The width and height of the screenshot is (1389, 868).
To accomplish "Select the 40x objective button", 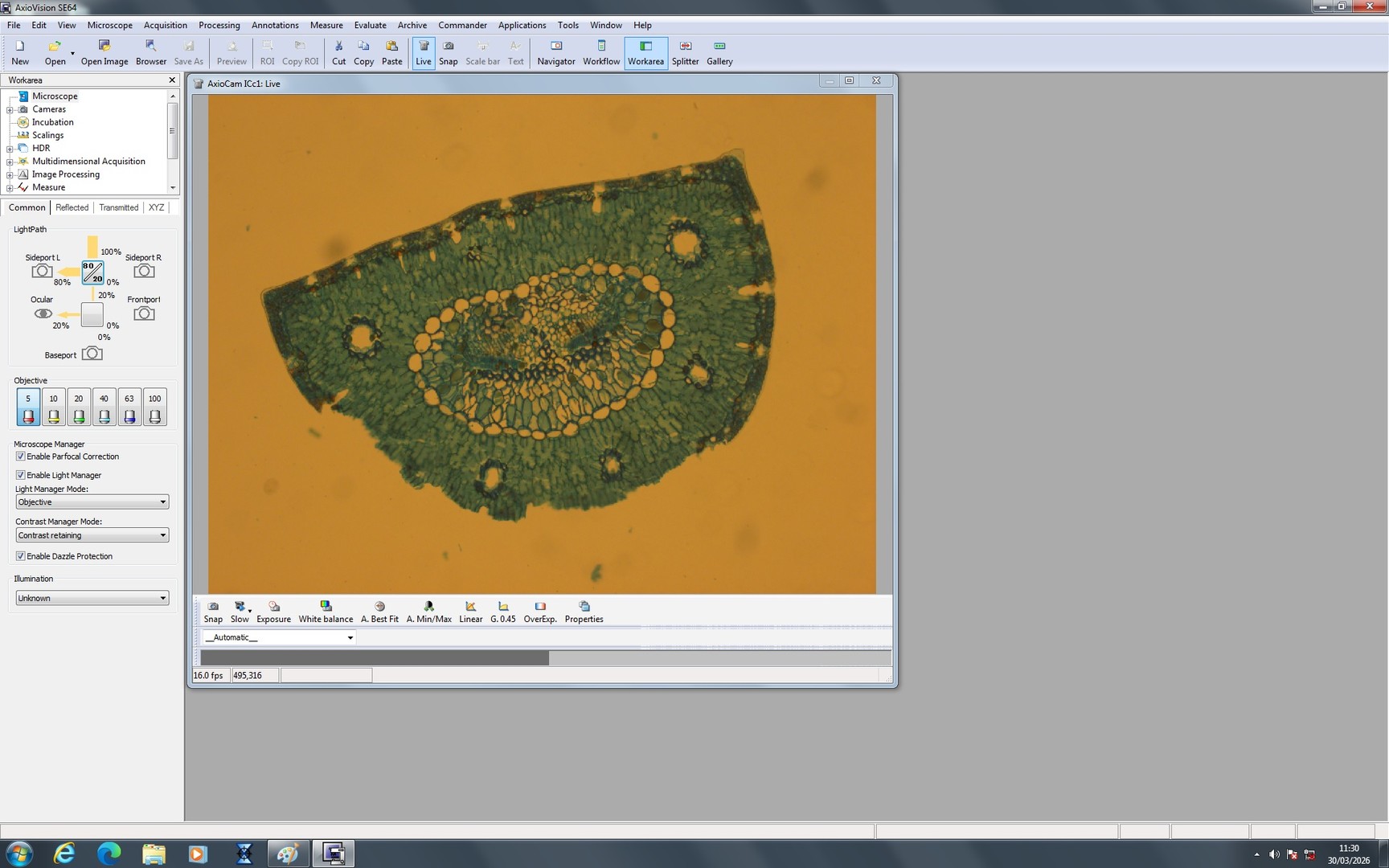I will click(104, 406).
